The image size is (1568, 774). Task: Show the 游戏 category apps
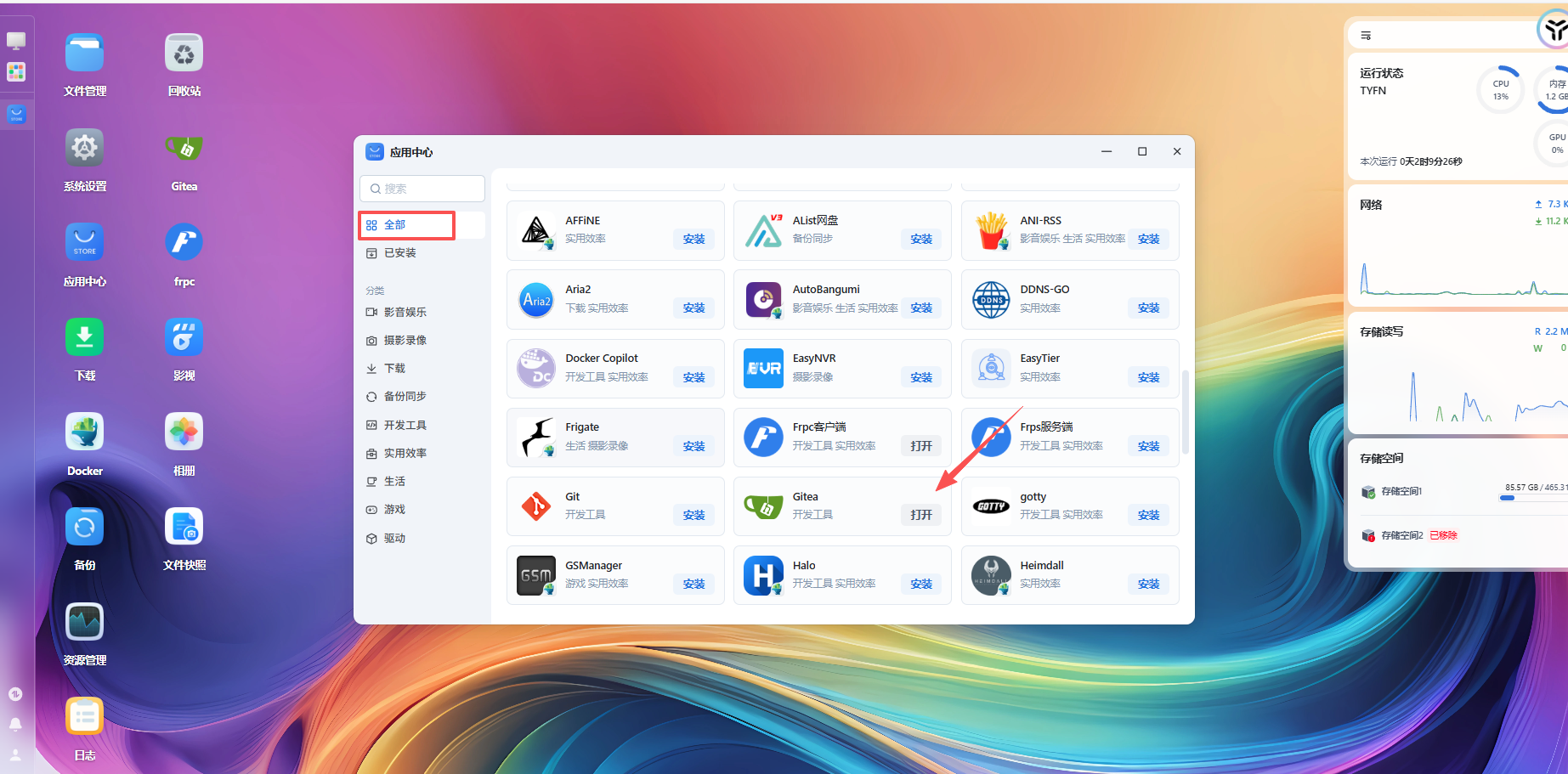coord(394,510)
